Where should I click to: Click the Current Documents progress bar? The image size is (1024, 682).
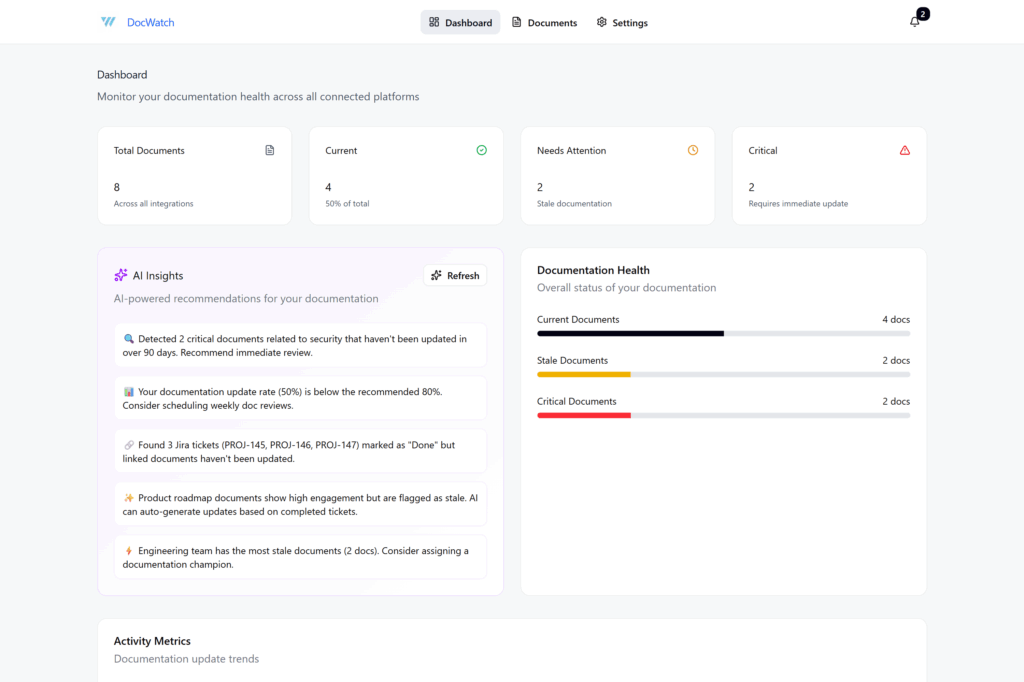(x=723, y=333)
